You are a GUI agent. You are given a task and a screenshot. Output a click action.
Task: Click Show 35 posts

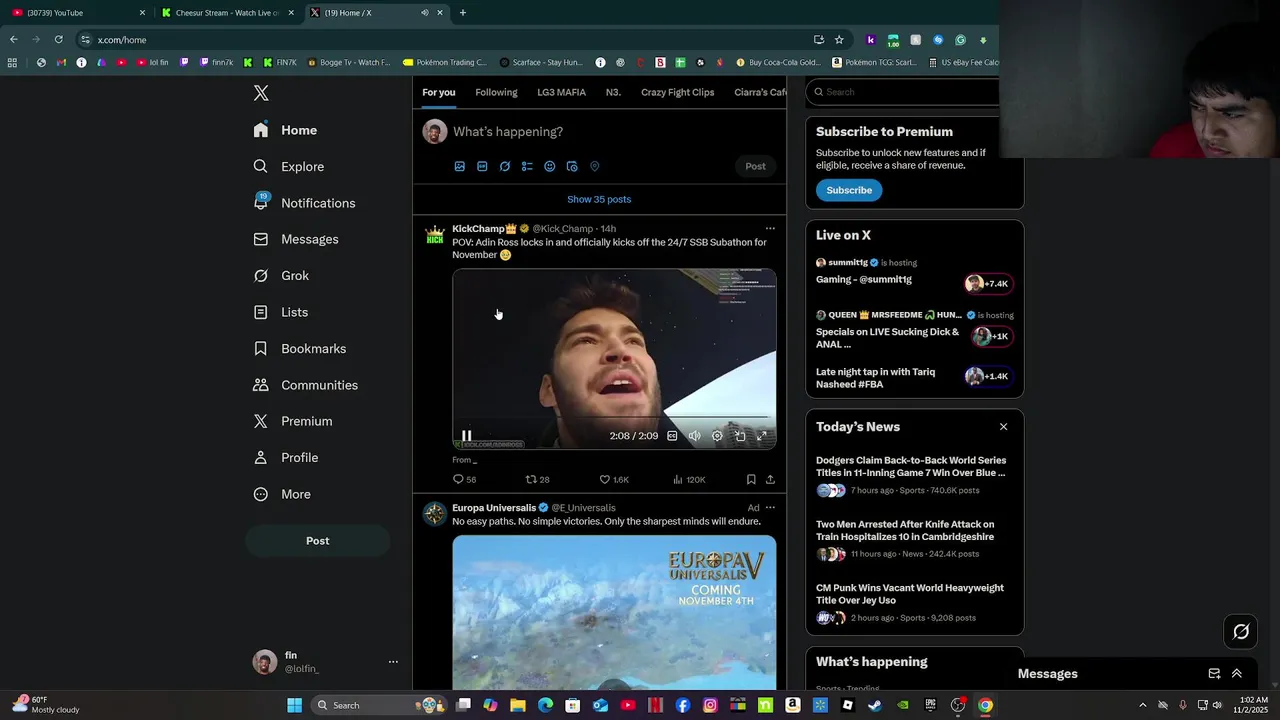coord(599,199)
